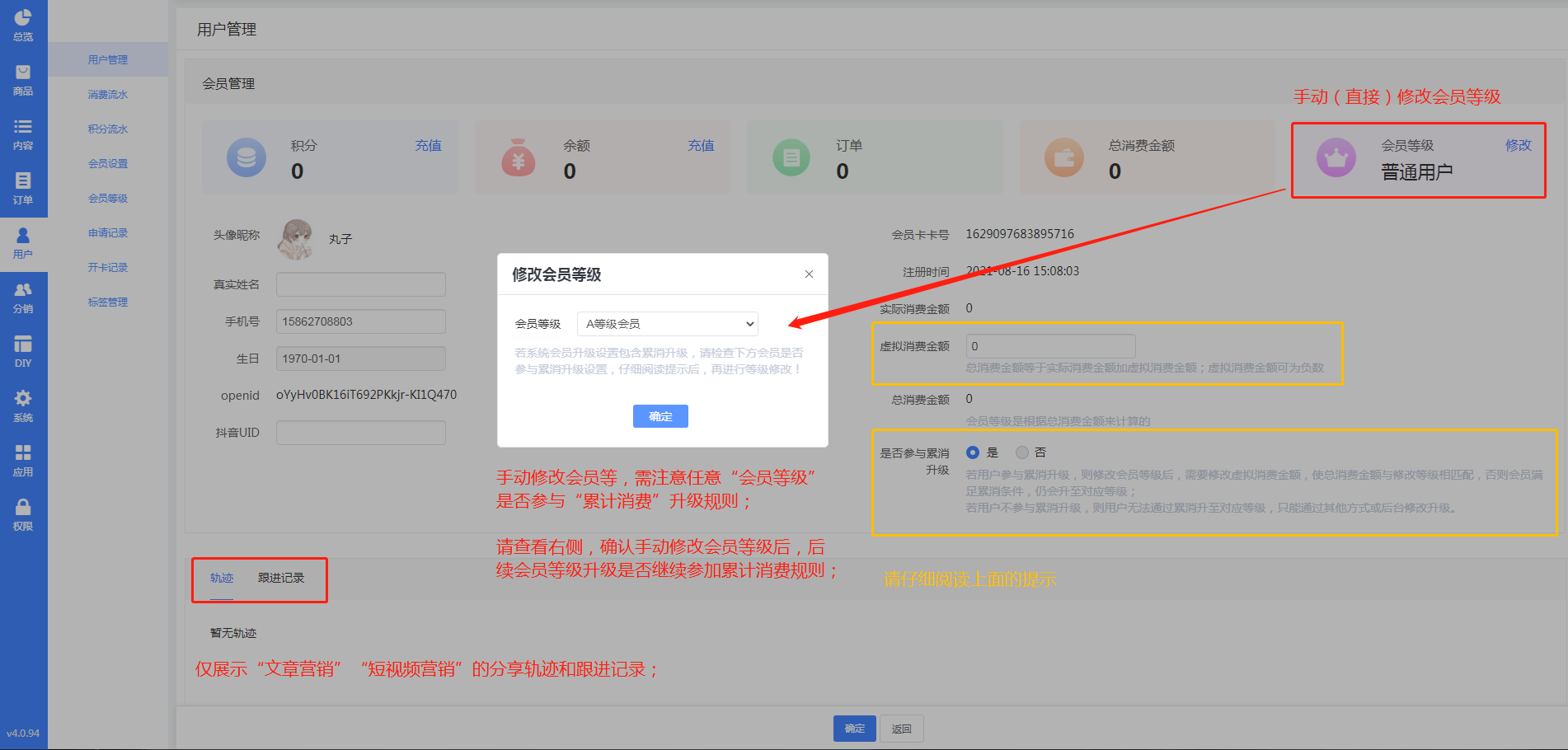Image resolution: width=1568 pixels, height=750 pixels.
Task: Open the 会员等级 dropdown showing A等级会员
Action: pyautogui.click(x=668, y=324)
